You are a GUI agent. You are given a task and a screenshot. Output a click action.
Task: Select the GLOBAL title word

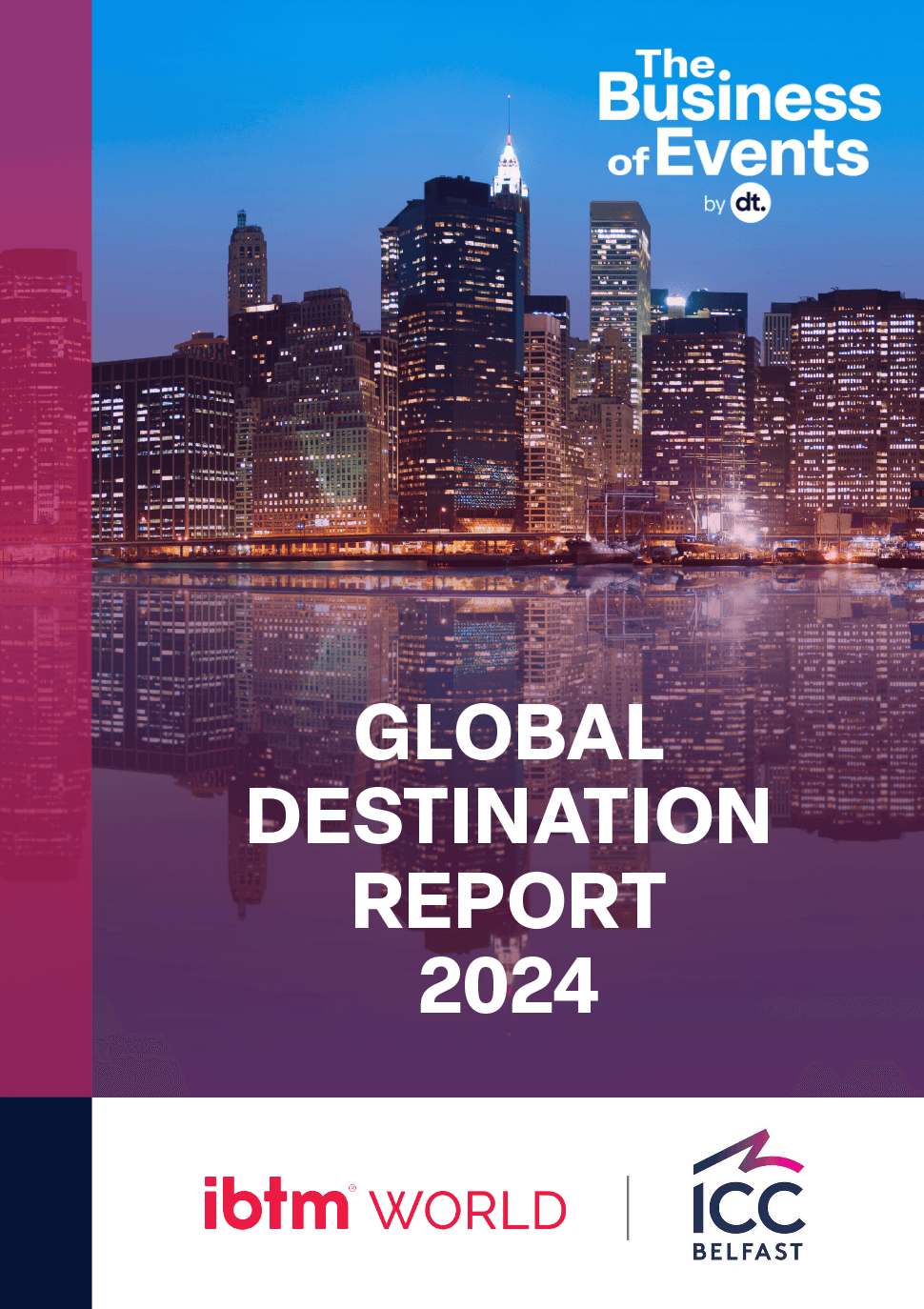tap(509, 732)
